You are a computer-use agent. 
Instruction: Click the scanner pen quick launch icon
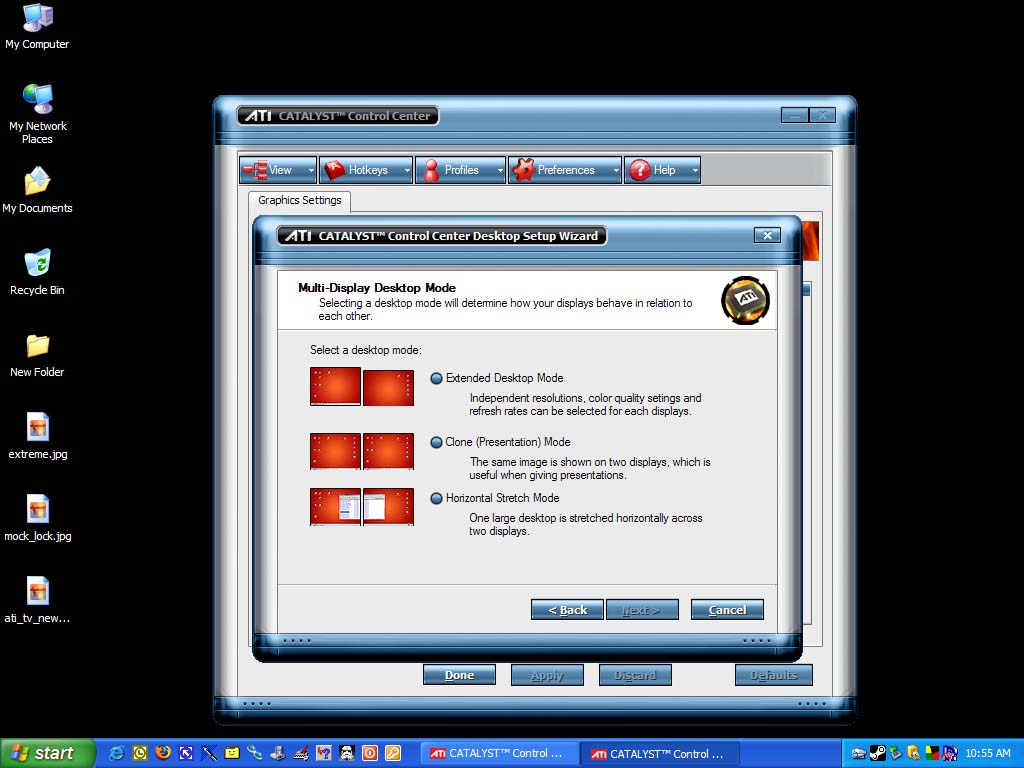pyautogui.click(x=301, y=753)
